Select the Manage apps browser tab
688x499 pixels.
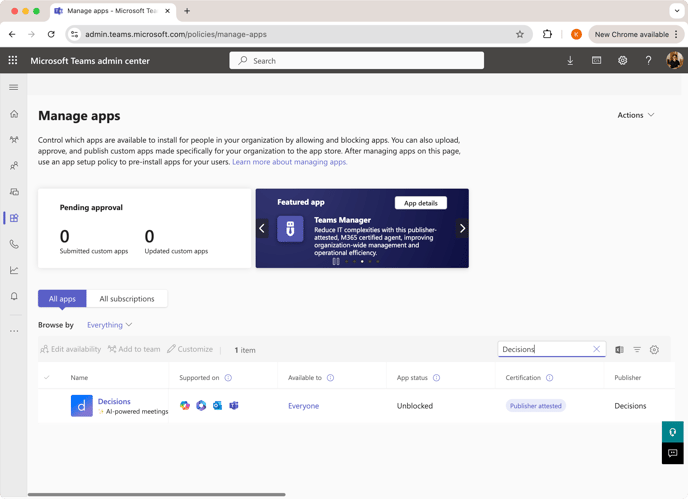click(x=113, y=11)
